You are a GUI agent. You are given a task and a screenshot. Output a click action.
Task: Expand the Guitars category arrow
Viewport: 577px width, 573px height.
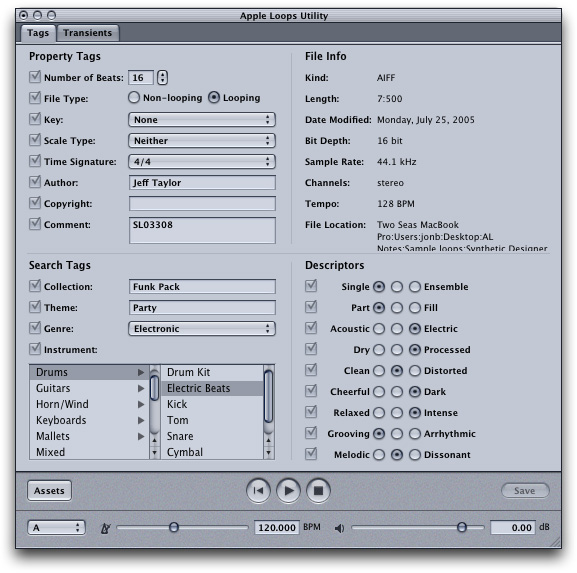coord(141,388)
